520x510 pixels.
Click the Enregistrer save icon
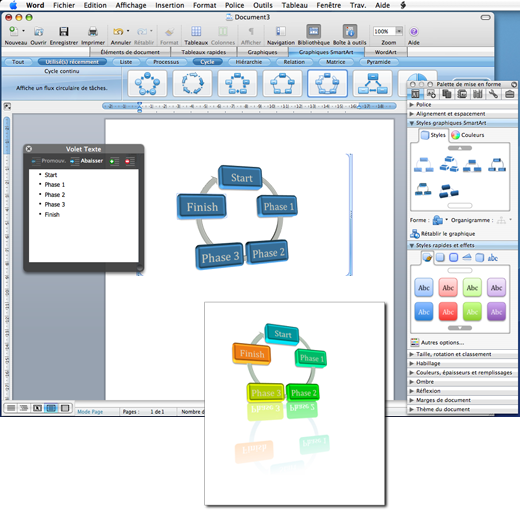point(64,31)
